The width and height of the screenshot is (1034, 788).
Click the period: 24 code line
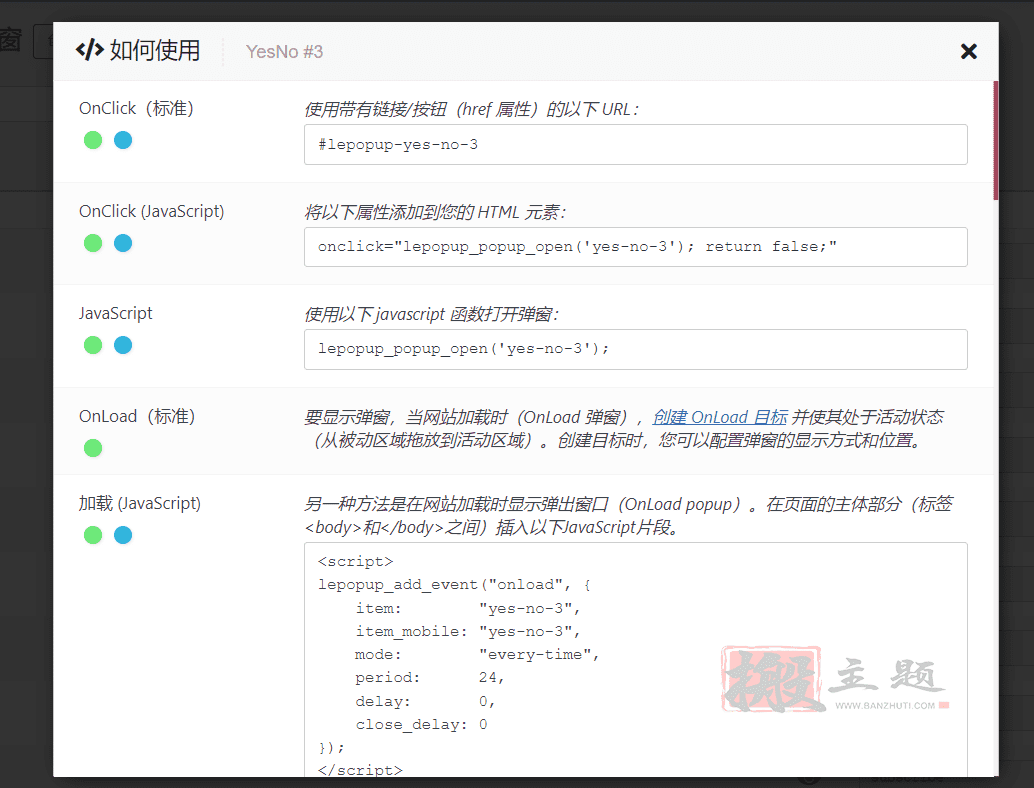tap(429, 678)
